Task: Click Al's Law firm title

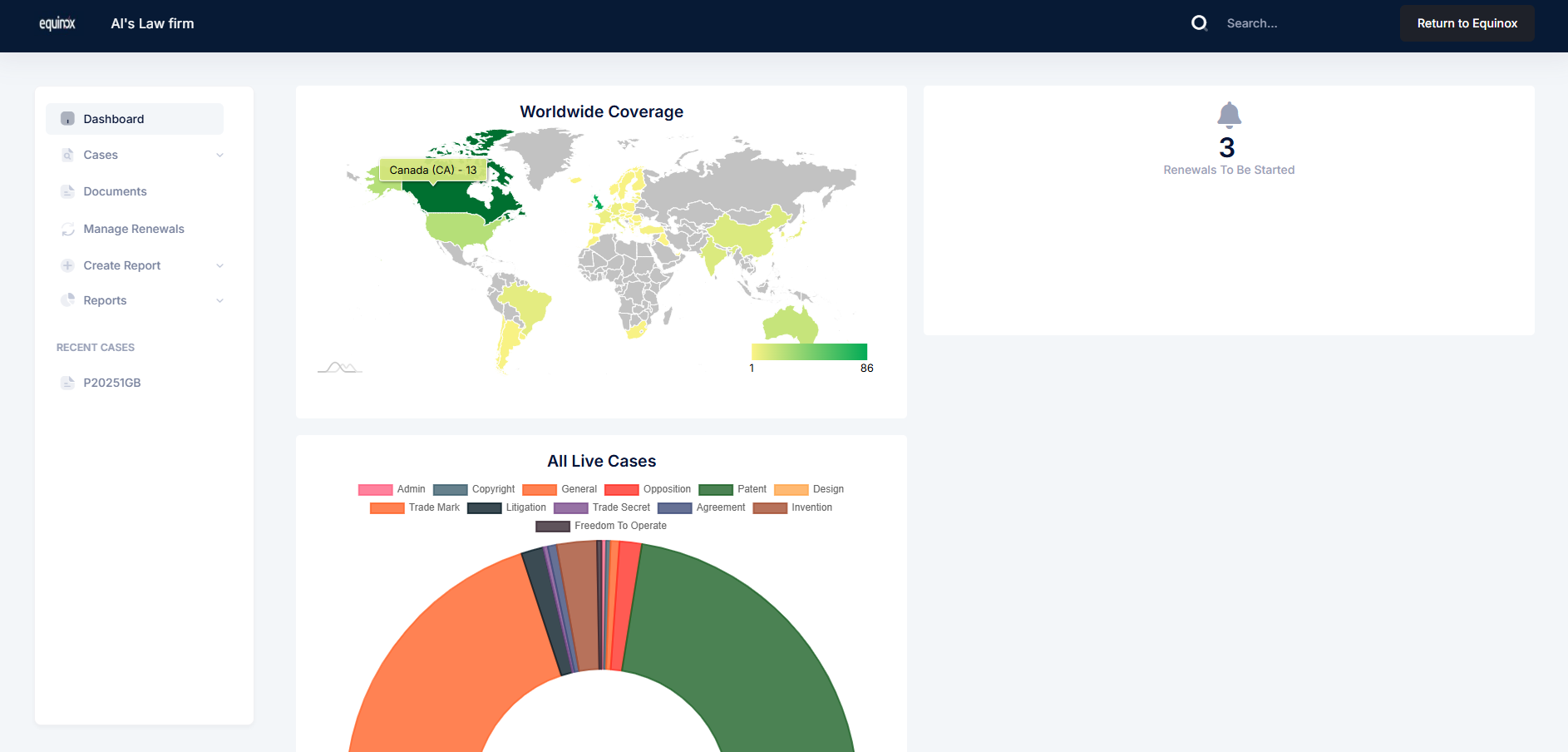Action: (152, 23)
